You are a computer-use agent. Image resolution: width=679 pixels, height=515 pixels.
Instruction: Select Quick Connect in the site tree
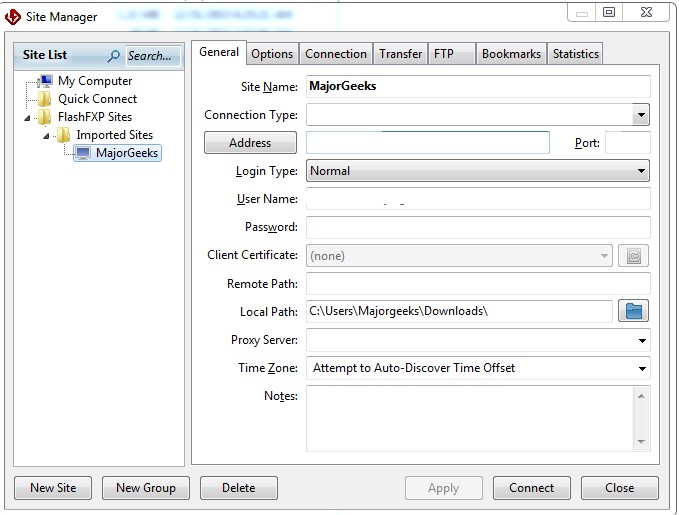coord(97,99)
